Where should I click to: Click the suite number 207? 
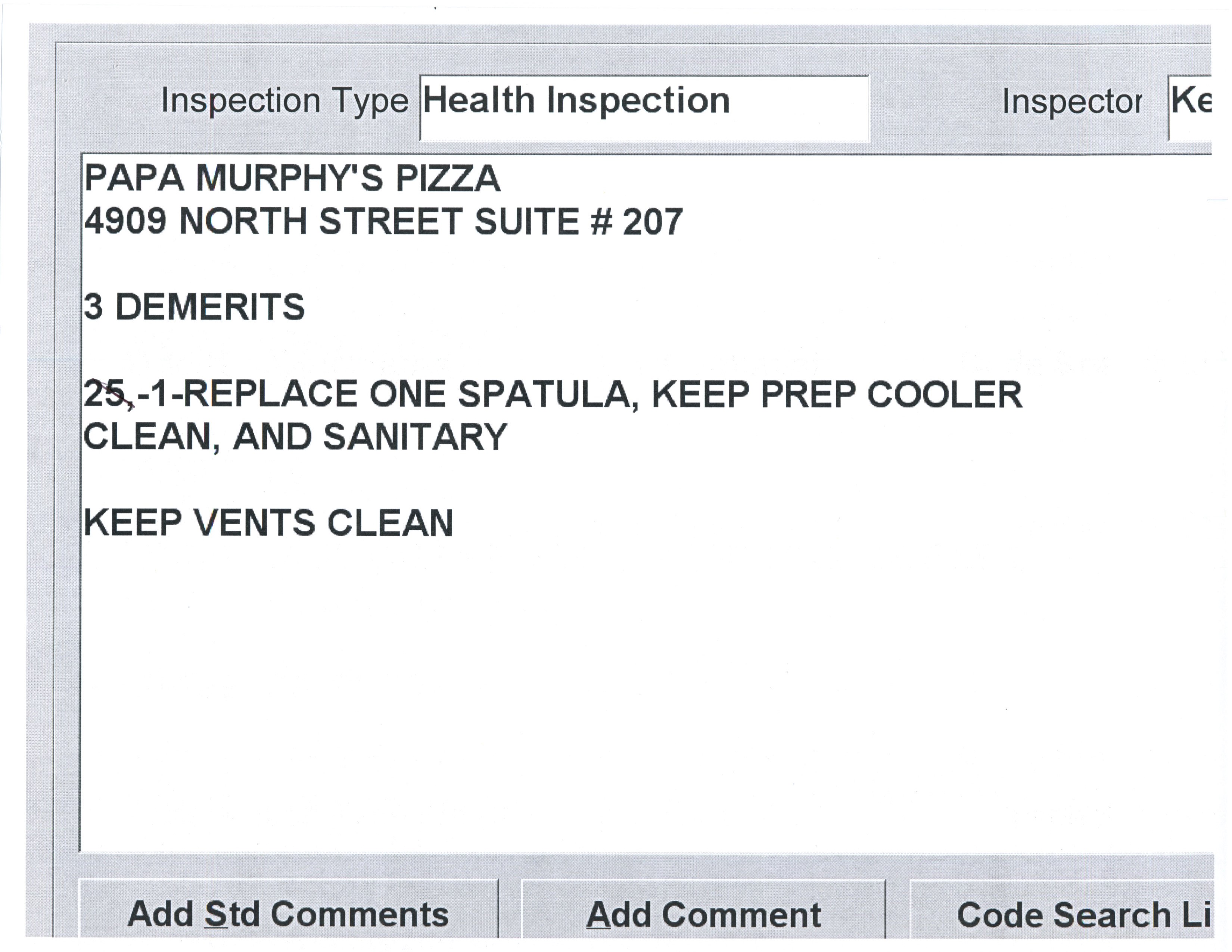[x=653, y=222]
